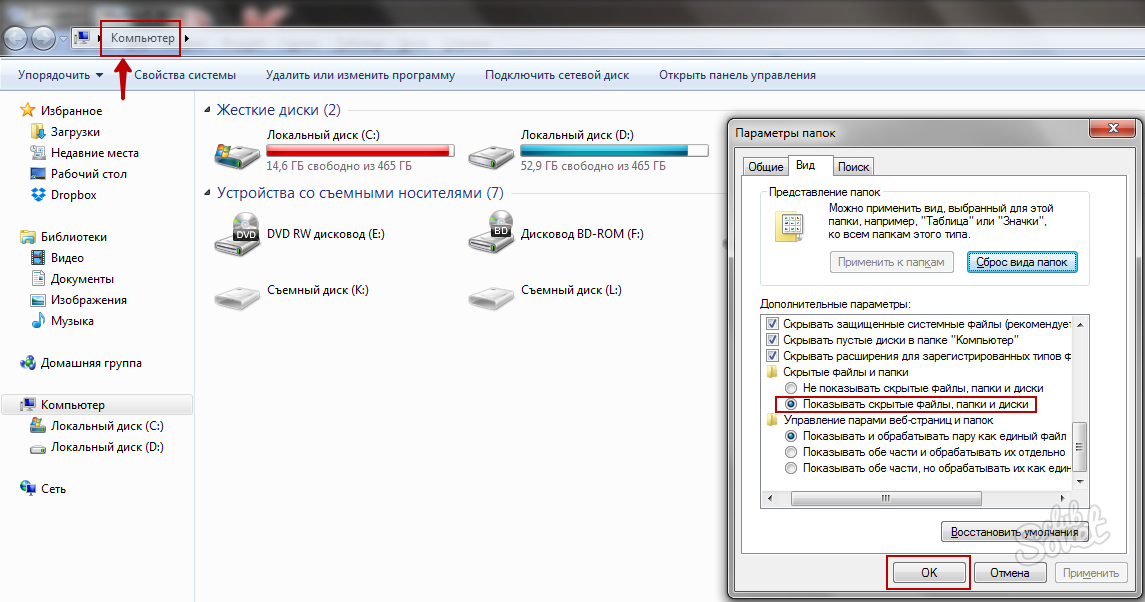This screenshot has height=602, width=1145.
Task: Uncheck 'Скрывать пустые диски' checkbox
Action: [772, 340]
